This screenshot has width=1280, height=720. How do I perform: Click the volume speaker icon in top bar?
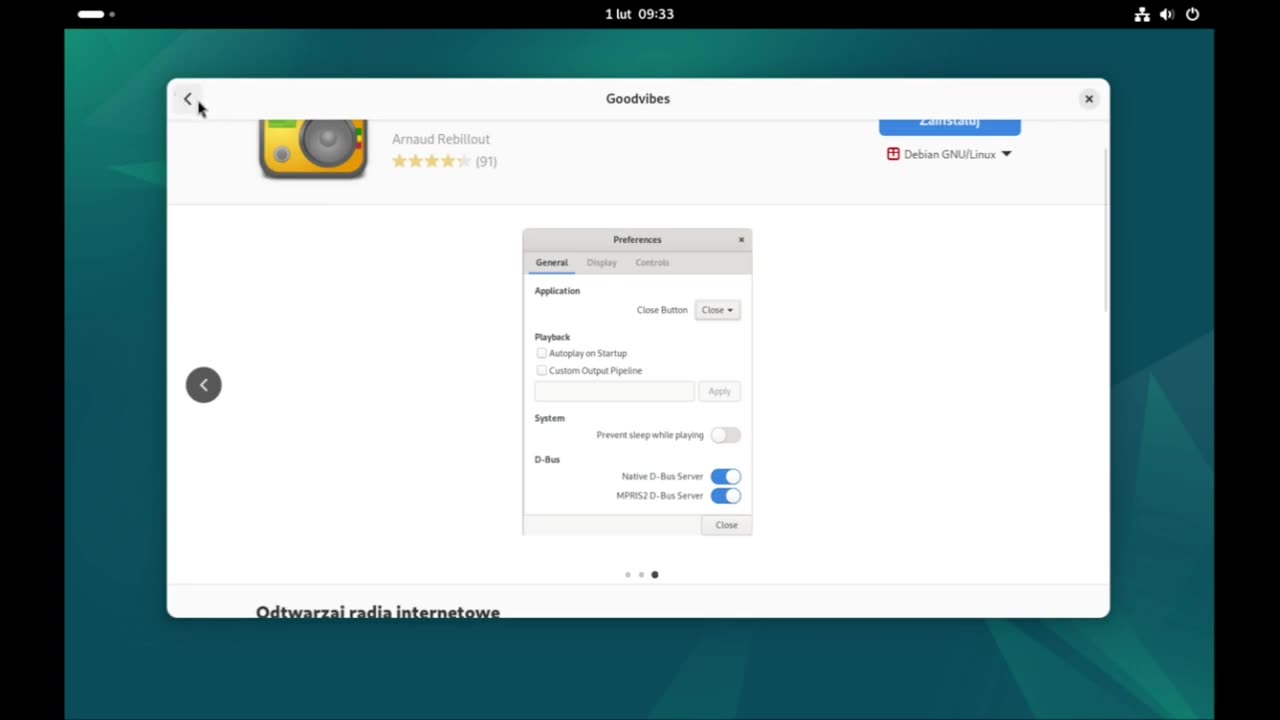point(1167,14)
